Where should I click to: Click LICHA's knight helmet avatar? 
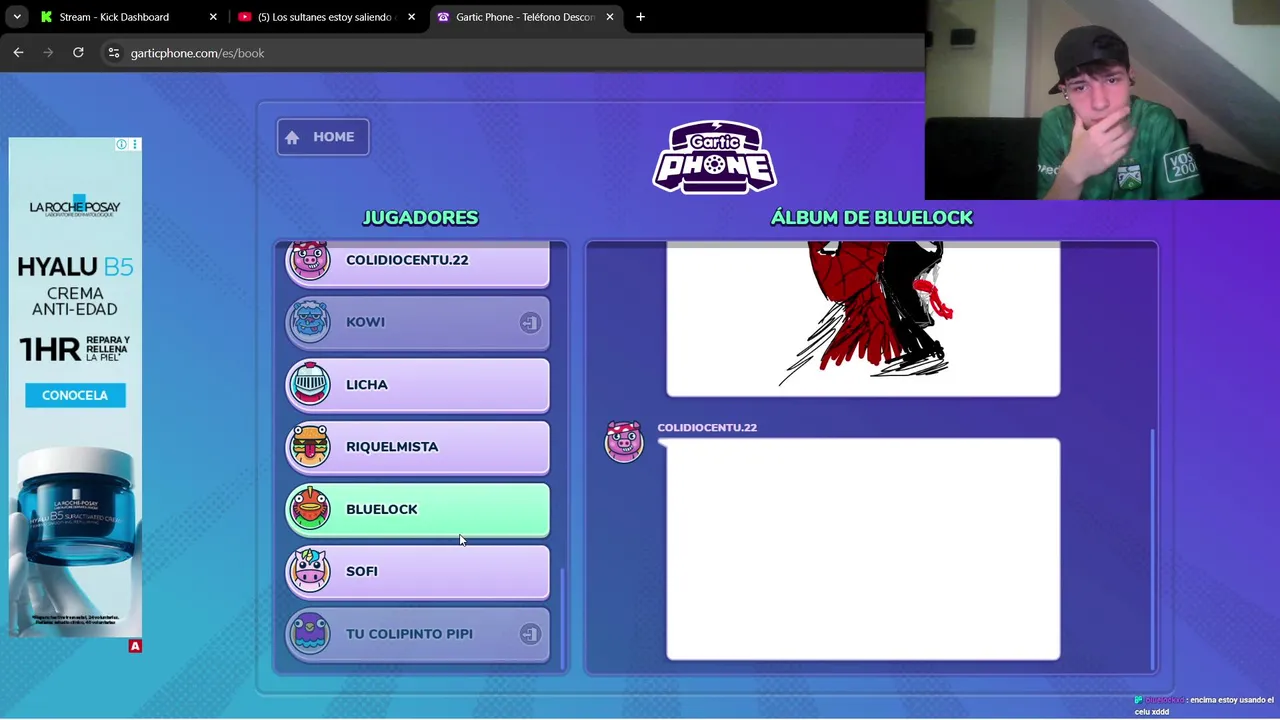tap(309, 384)
